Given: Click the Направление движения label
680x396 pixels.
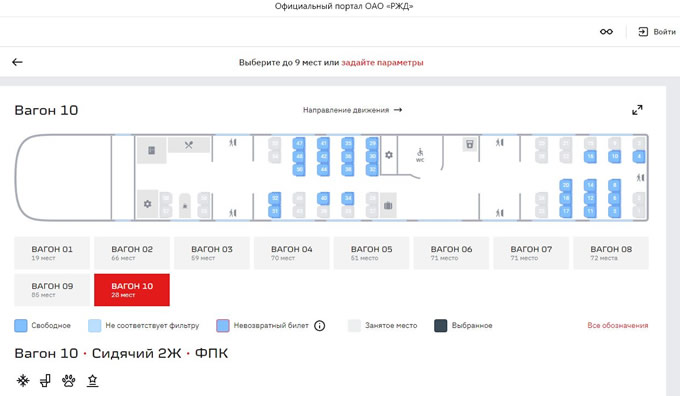Looking at the screenshot, I should [346, 110].
